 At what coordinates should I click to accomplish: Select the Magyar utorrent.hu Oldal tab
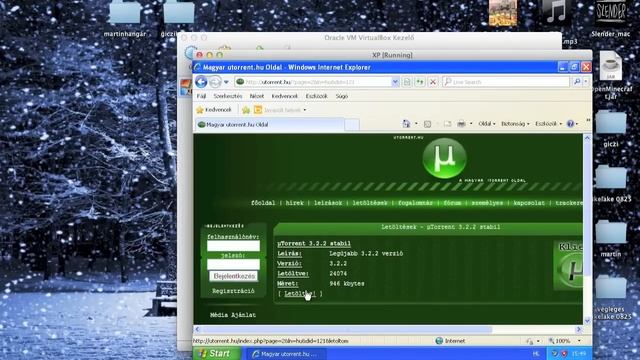pos(269,124)
